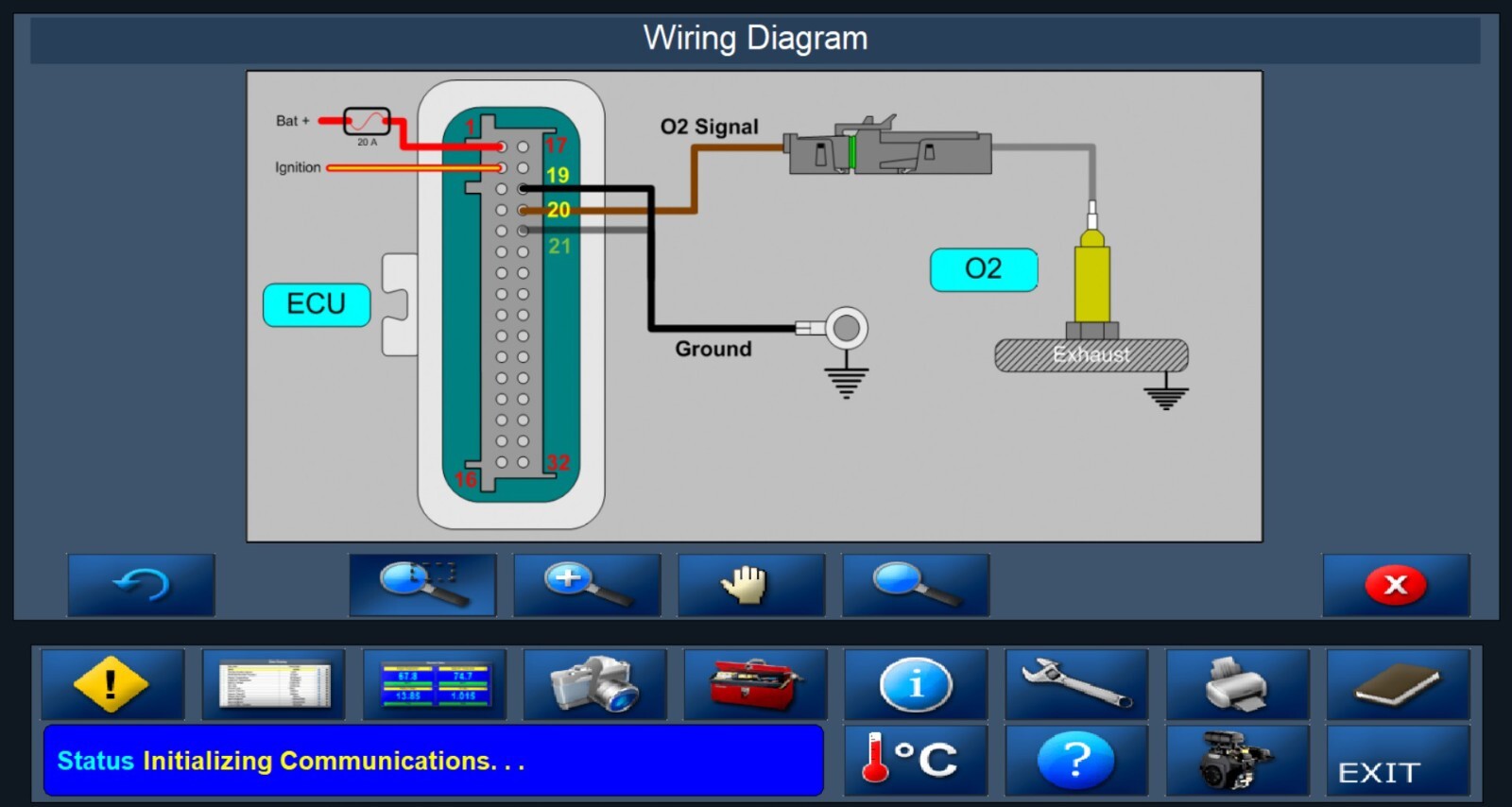Click the engine icon
The width and height of the screenshot is (1512, 807).
(x=1237, y=760)
